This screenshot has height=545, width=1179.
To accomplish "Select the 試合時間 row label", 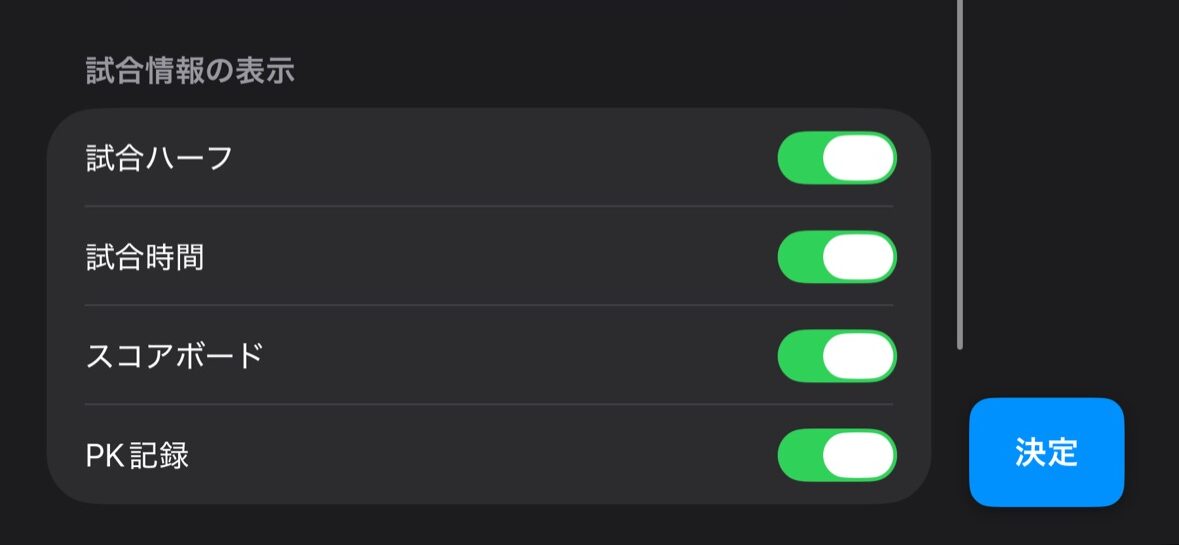I will (145, 257).
